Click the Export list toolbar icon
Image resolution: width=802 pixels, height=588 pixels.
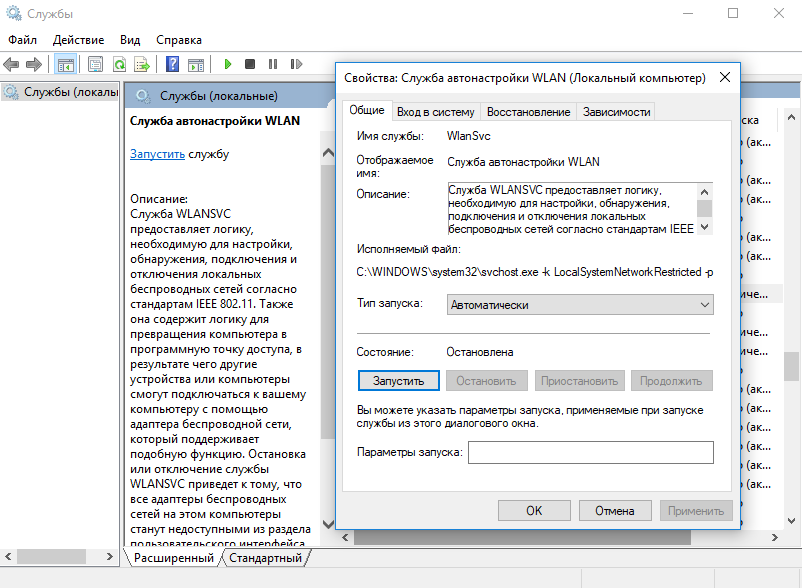point(142,64)
